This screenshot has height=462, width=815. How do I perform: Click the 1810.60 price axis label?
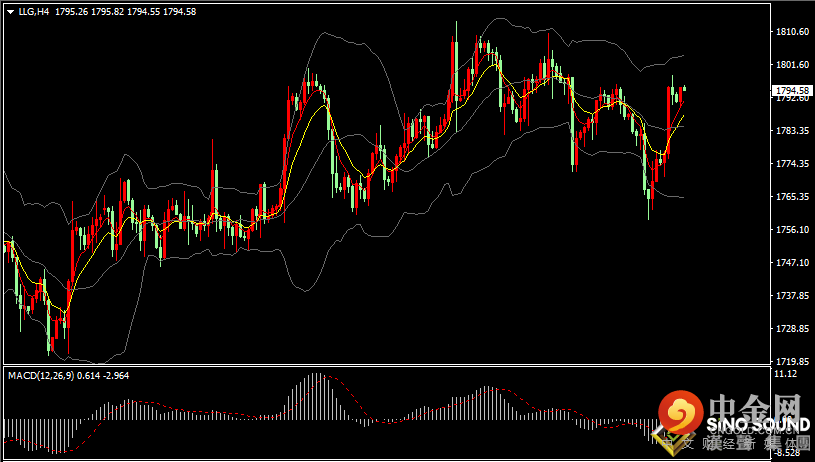(792, 32)
